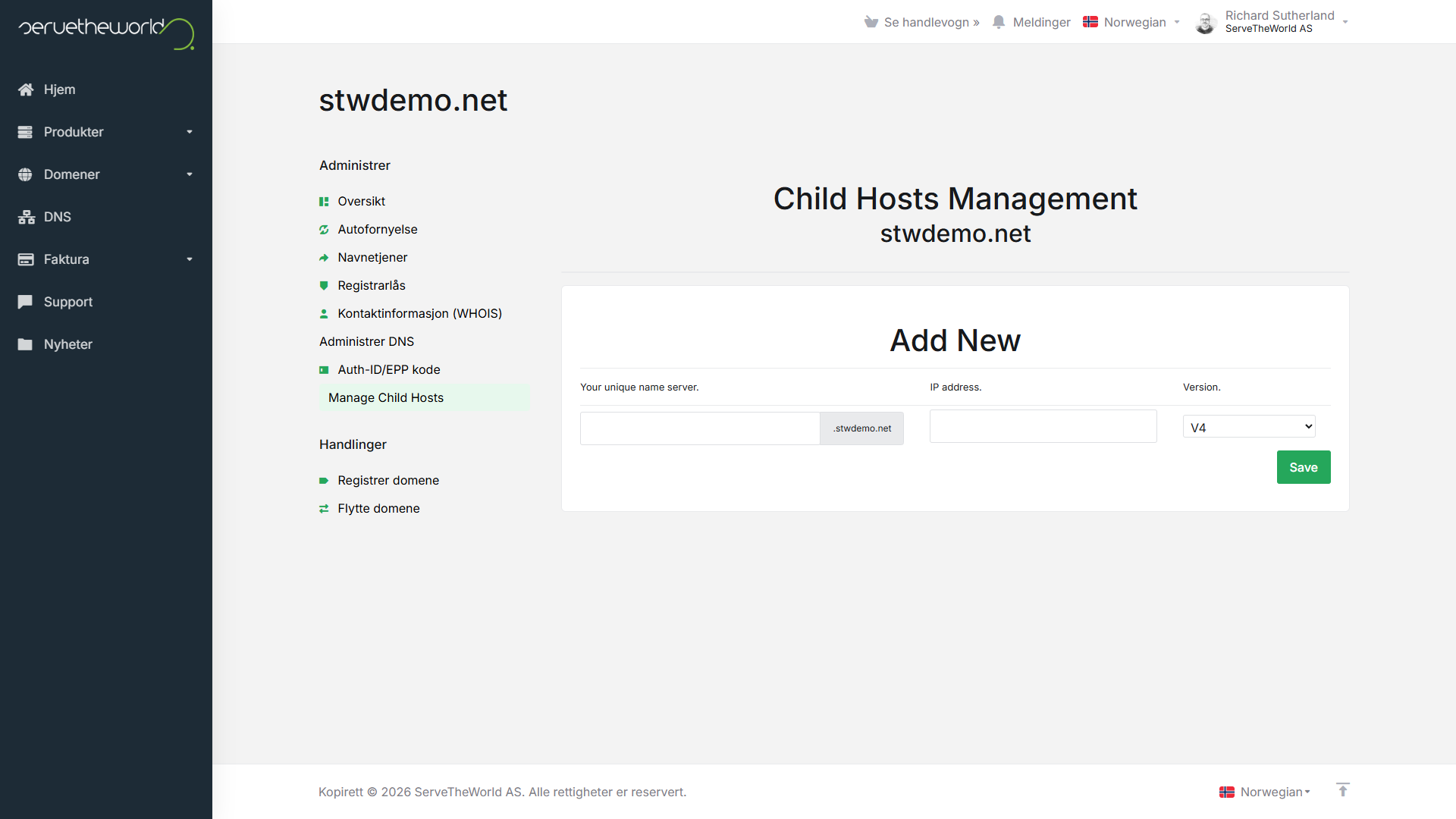Click the Support chat icon
The height and width of the screenshot is (819, 1456).
tap(25, 302)
